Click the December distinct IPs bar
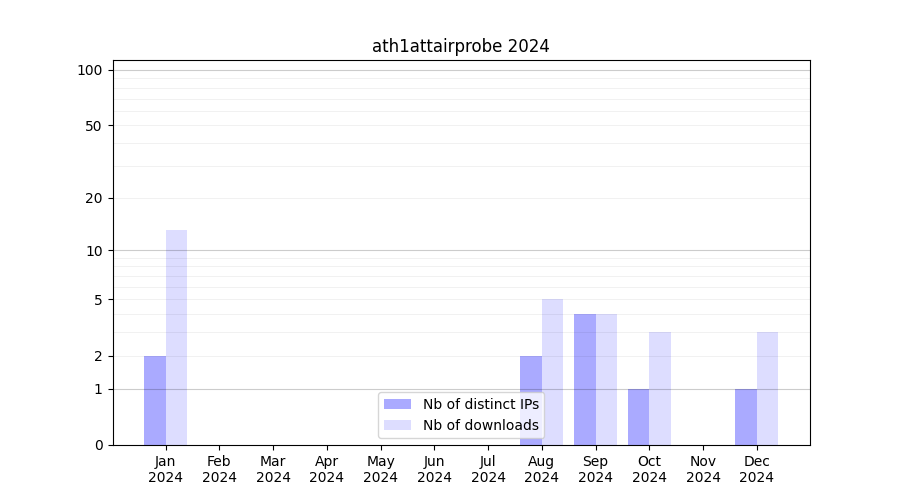Image resolution: width=900 pixels, height=500 pixels. (746, 417)
